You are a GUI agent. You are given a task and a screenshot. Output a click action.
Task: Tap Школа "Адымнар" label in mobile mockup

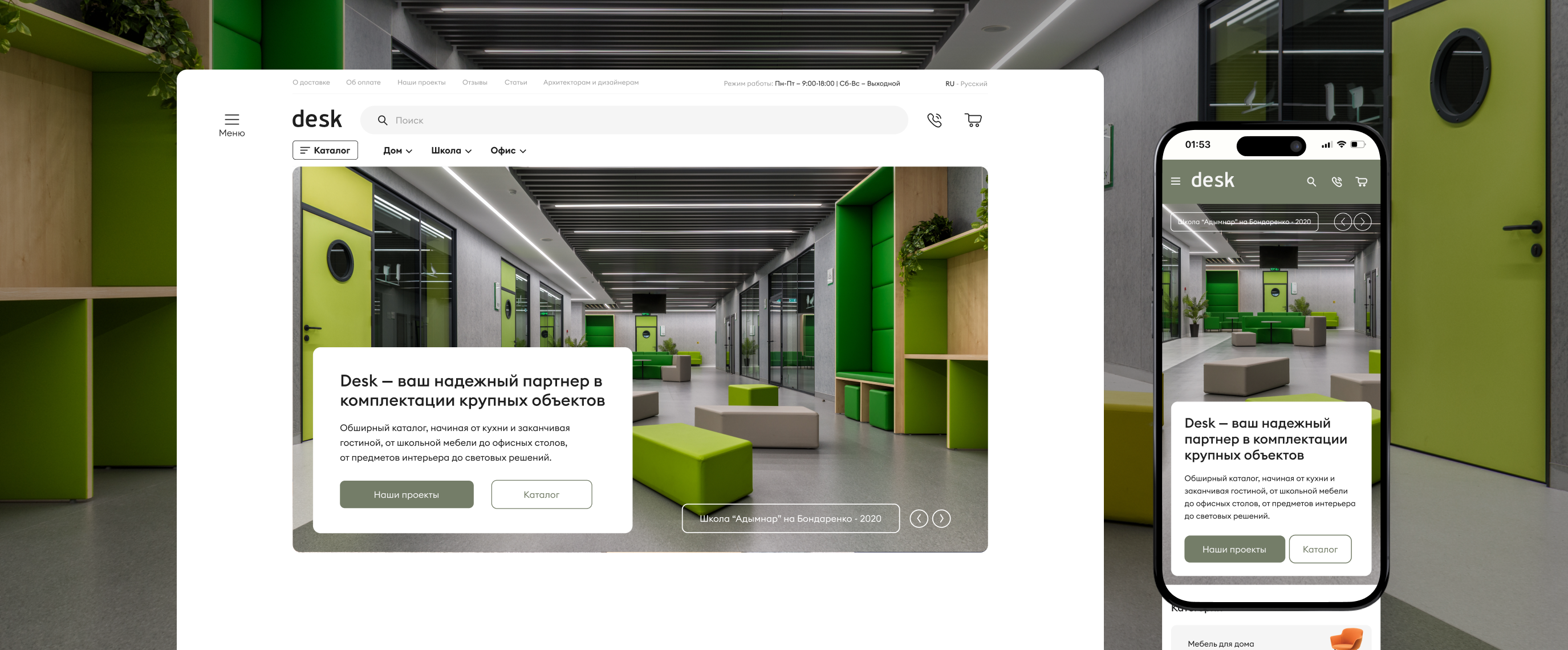pyautogui.click(x=1244, y=222)
